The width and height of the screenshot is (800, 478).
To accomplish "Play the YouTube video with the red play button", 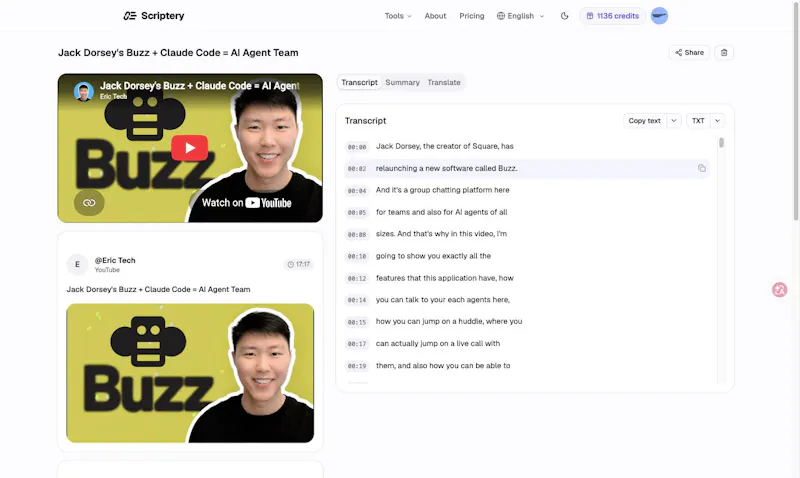I will (x=189, y=148).
